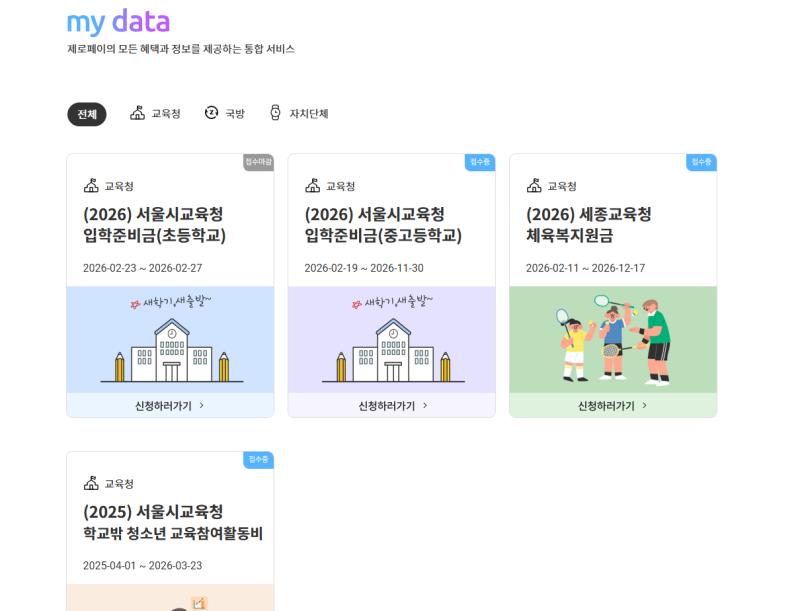Open 학교밖 청소년 교육참여활동비 card title
The image size is (800, 611).
[173, 523]
